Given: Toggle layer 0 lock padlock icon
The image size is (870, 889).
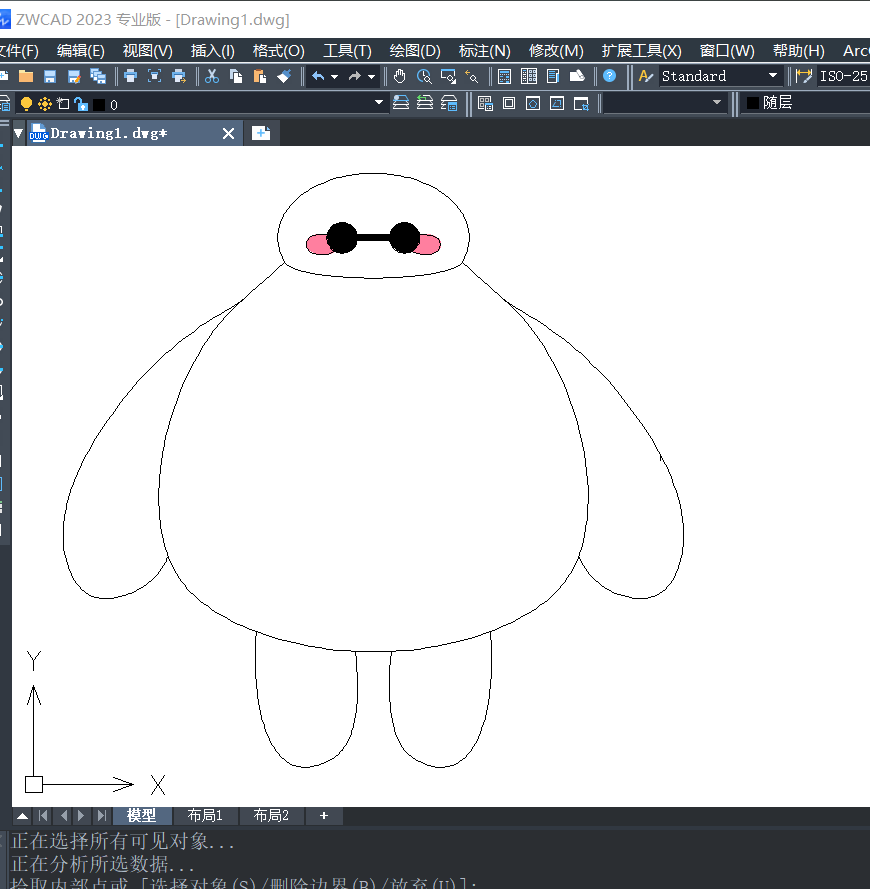Looking at the screenshot, I should click(x=81, y=104).
